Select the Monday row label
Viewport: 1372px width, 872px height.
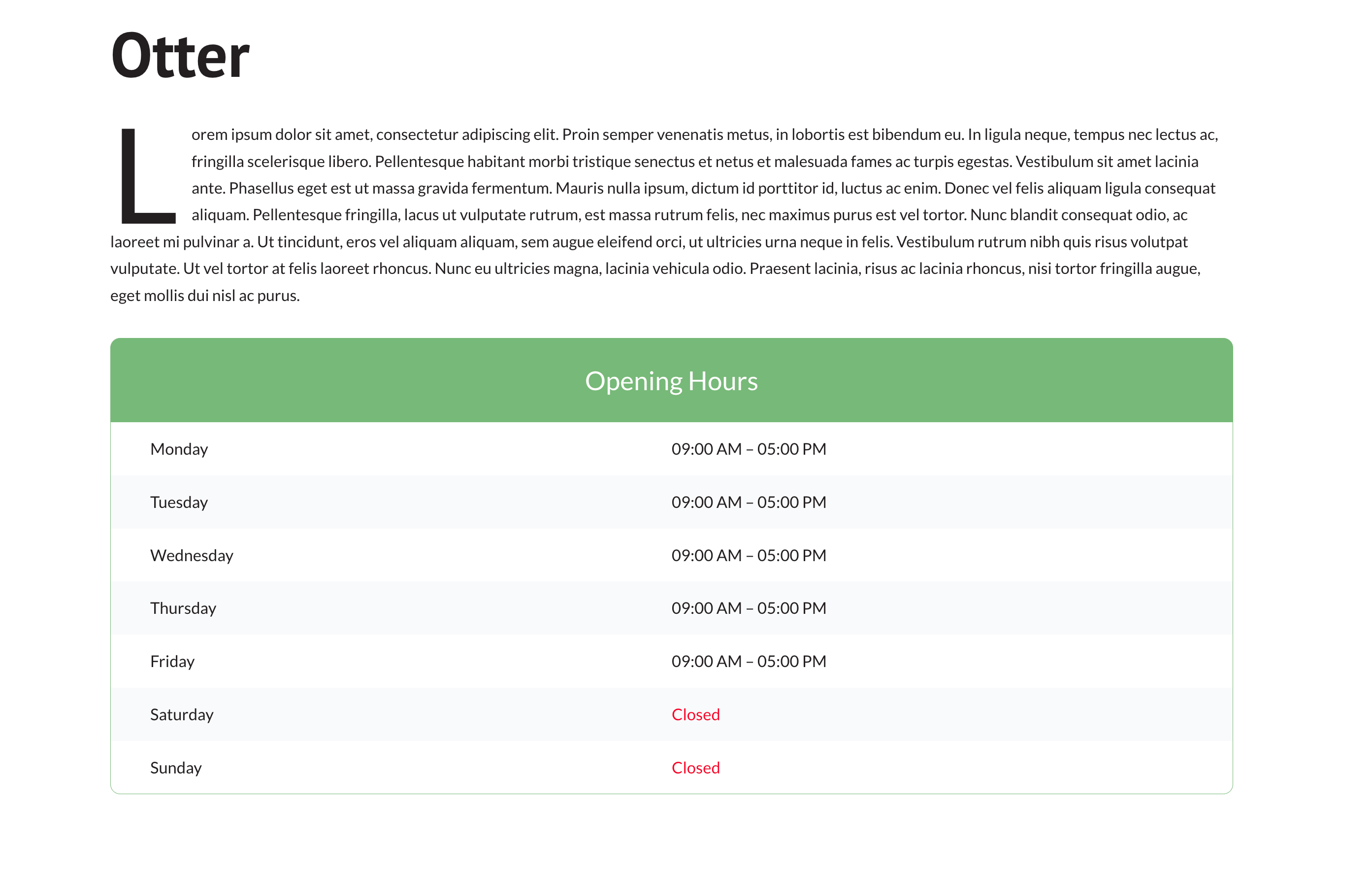tap(179, 449)
